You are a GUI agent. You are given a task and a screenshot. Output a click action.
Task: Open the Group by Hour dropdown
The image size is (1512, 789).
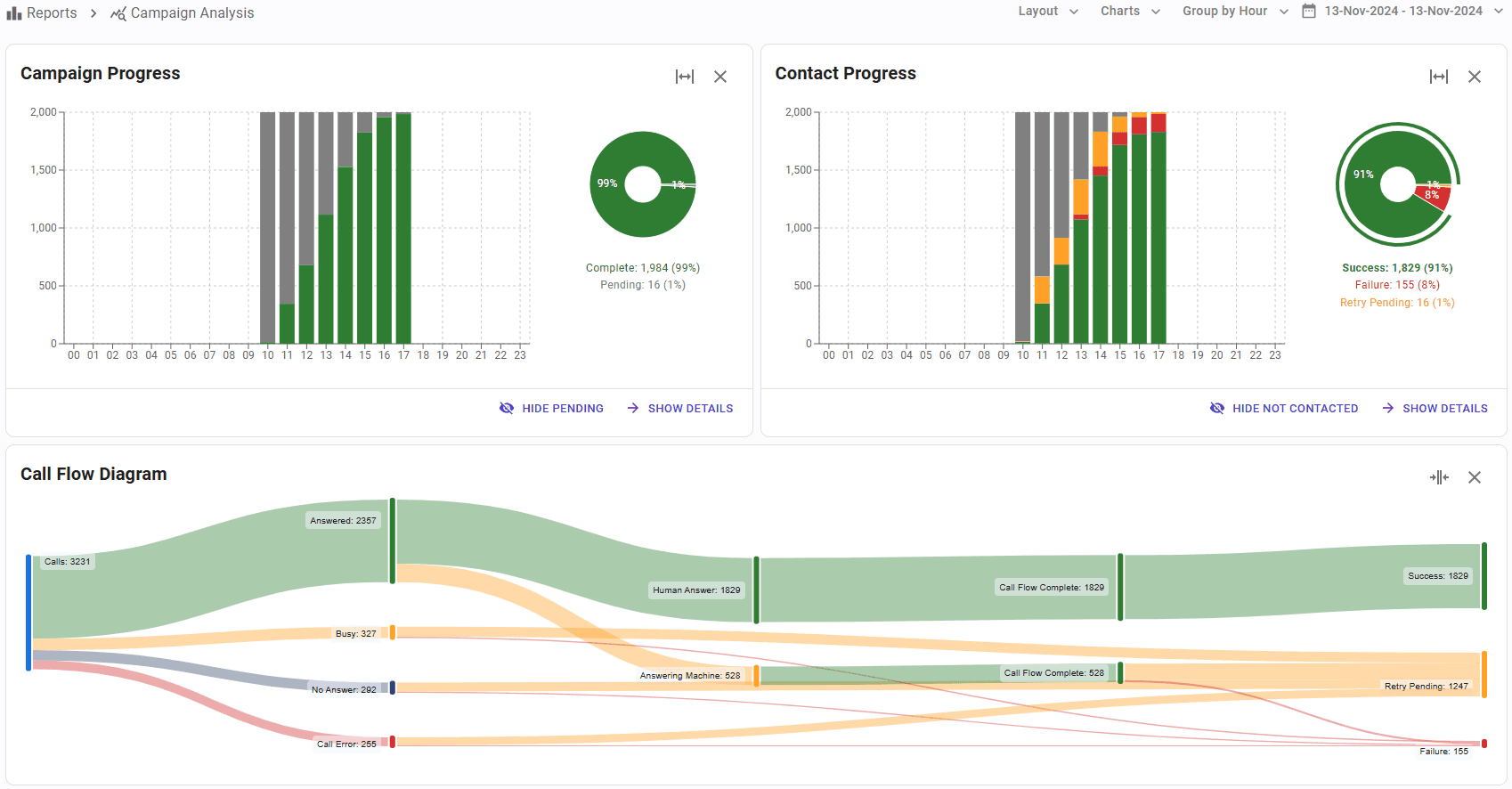1235,12
